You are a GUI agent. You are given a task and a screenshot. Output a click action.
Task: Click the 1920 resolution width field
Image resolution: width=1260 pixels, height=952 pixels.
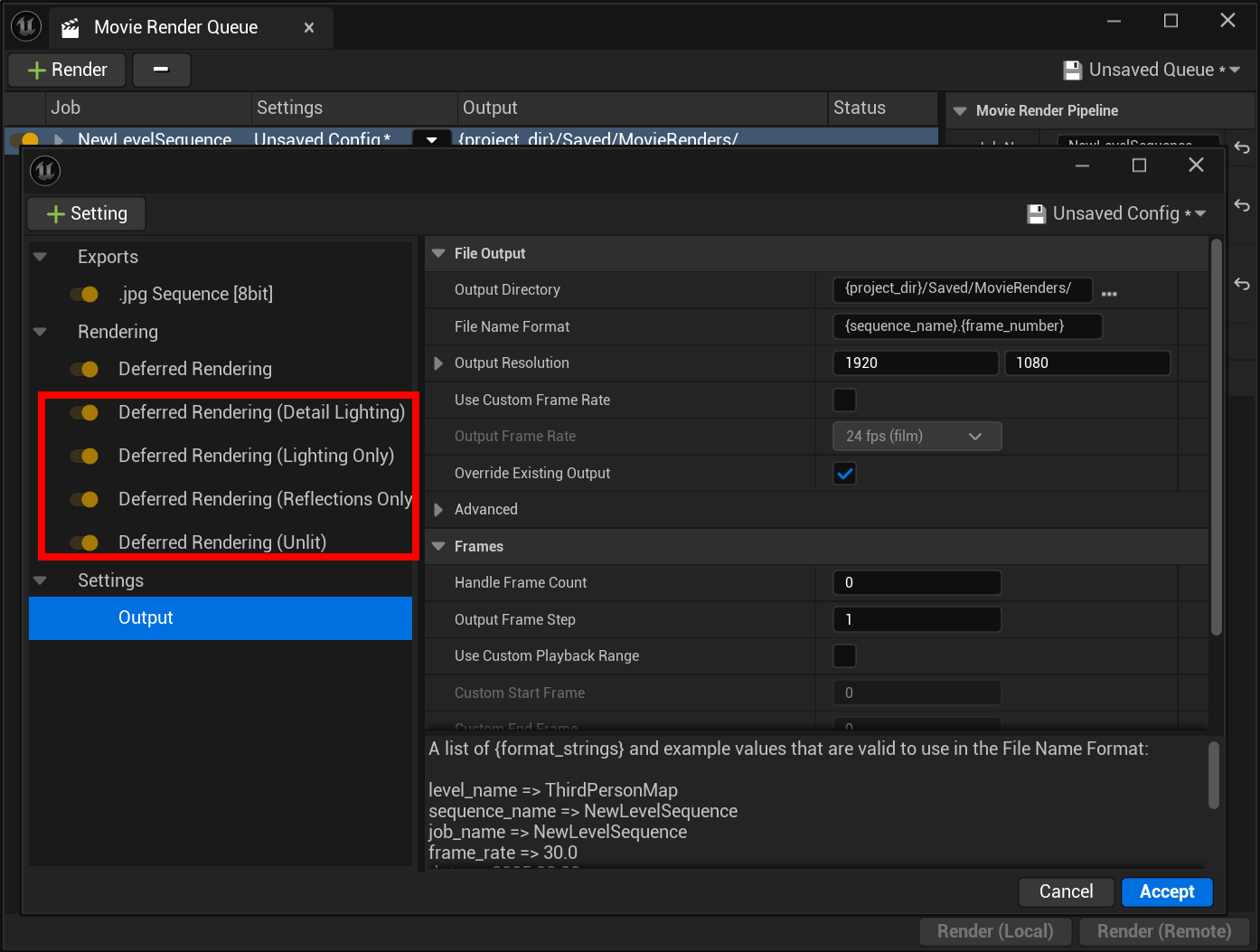pos(916,363)
